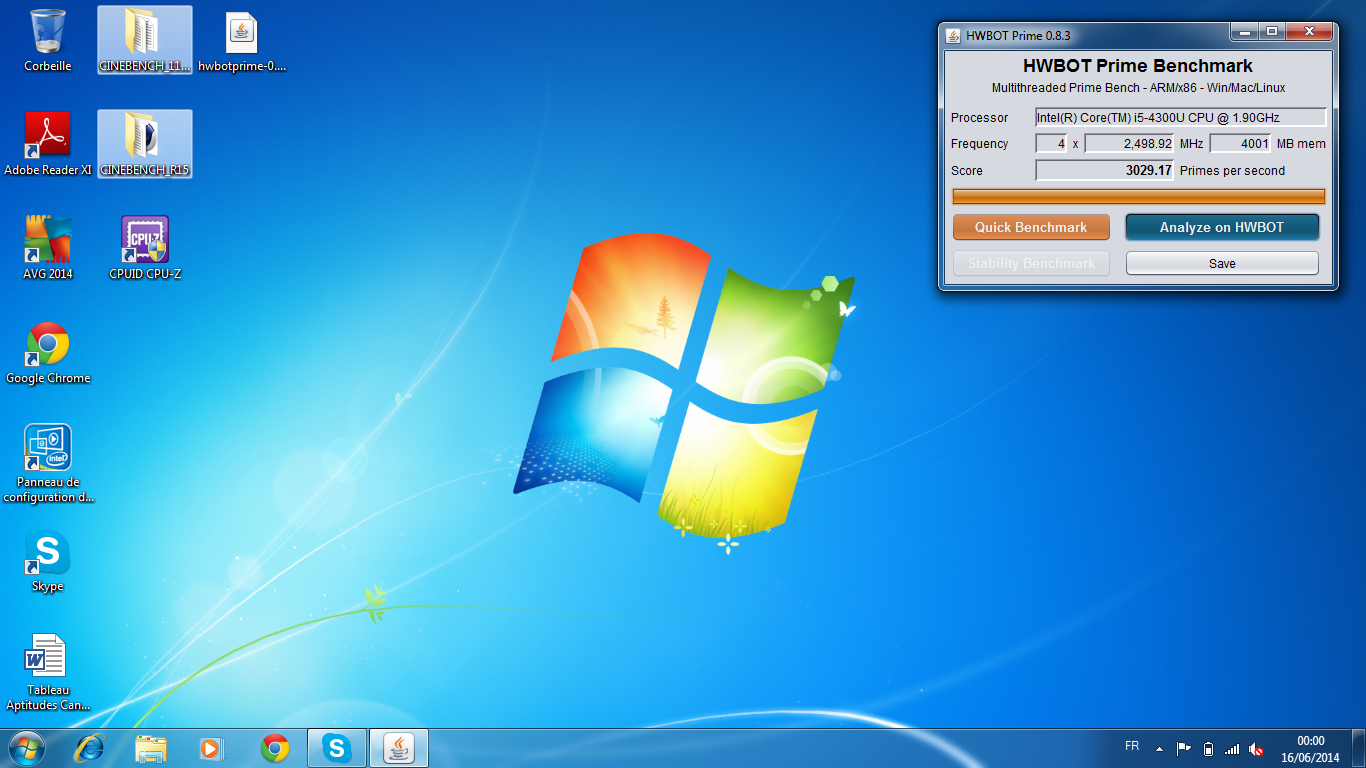Click the Multithreaded Prime Bench subtitle text
1366x768 pixels.
point(1138,88)
